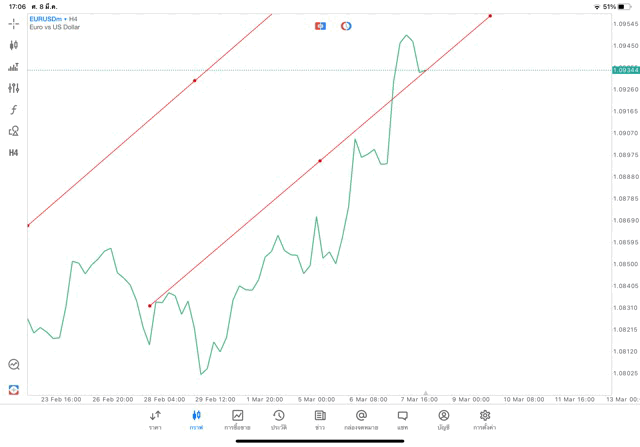Select the crosshair tool
The width and height of the screenshot is (640, 447).
(14, 23)
